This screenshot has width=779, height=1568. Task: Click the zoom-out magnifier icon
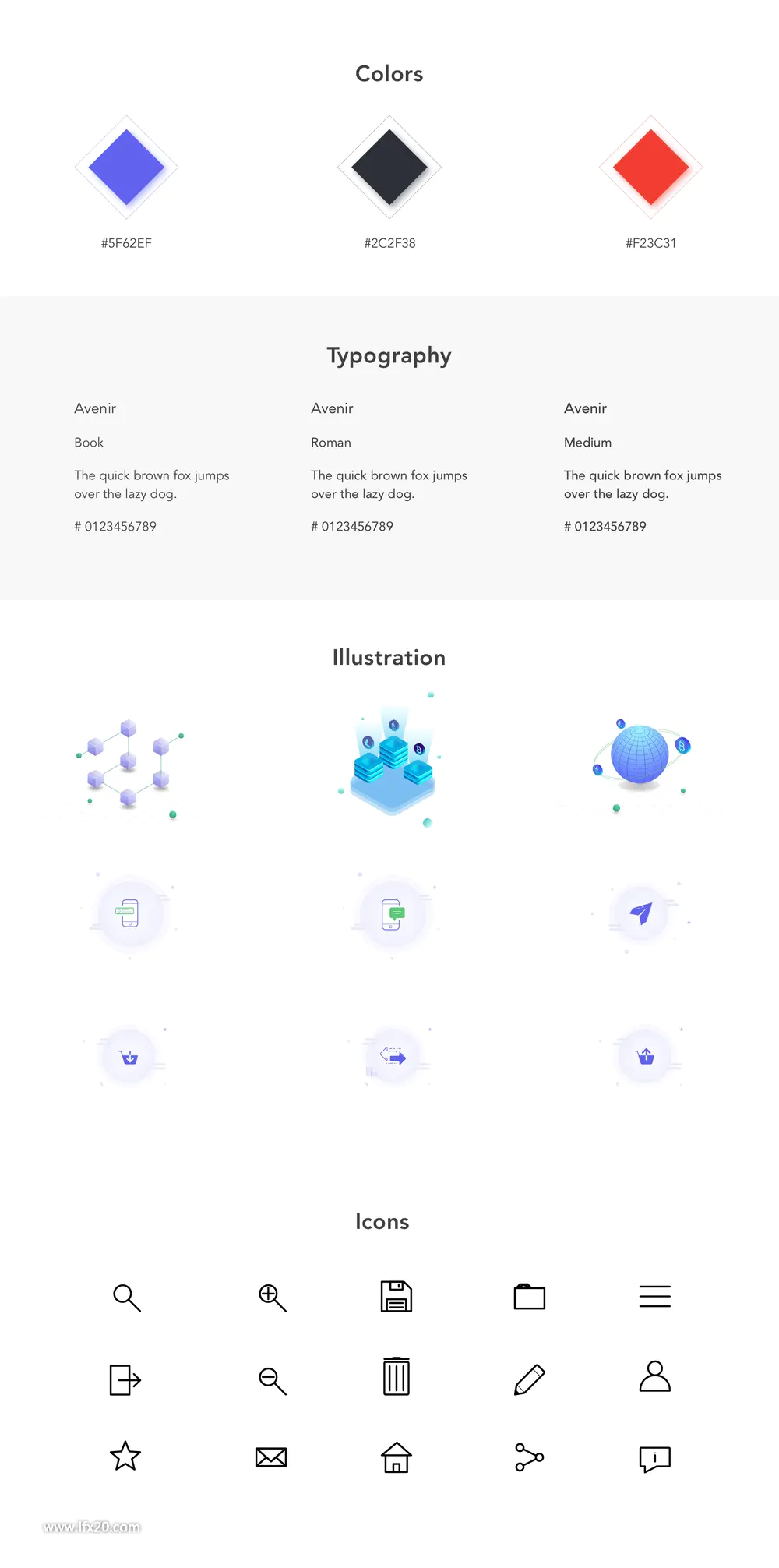coord(273,1381)
